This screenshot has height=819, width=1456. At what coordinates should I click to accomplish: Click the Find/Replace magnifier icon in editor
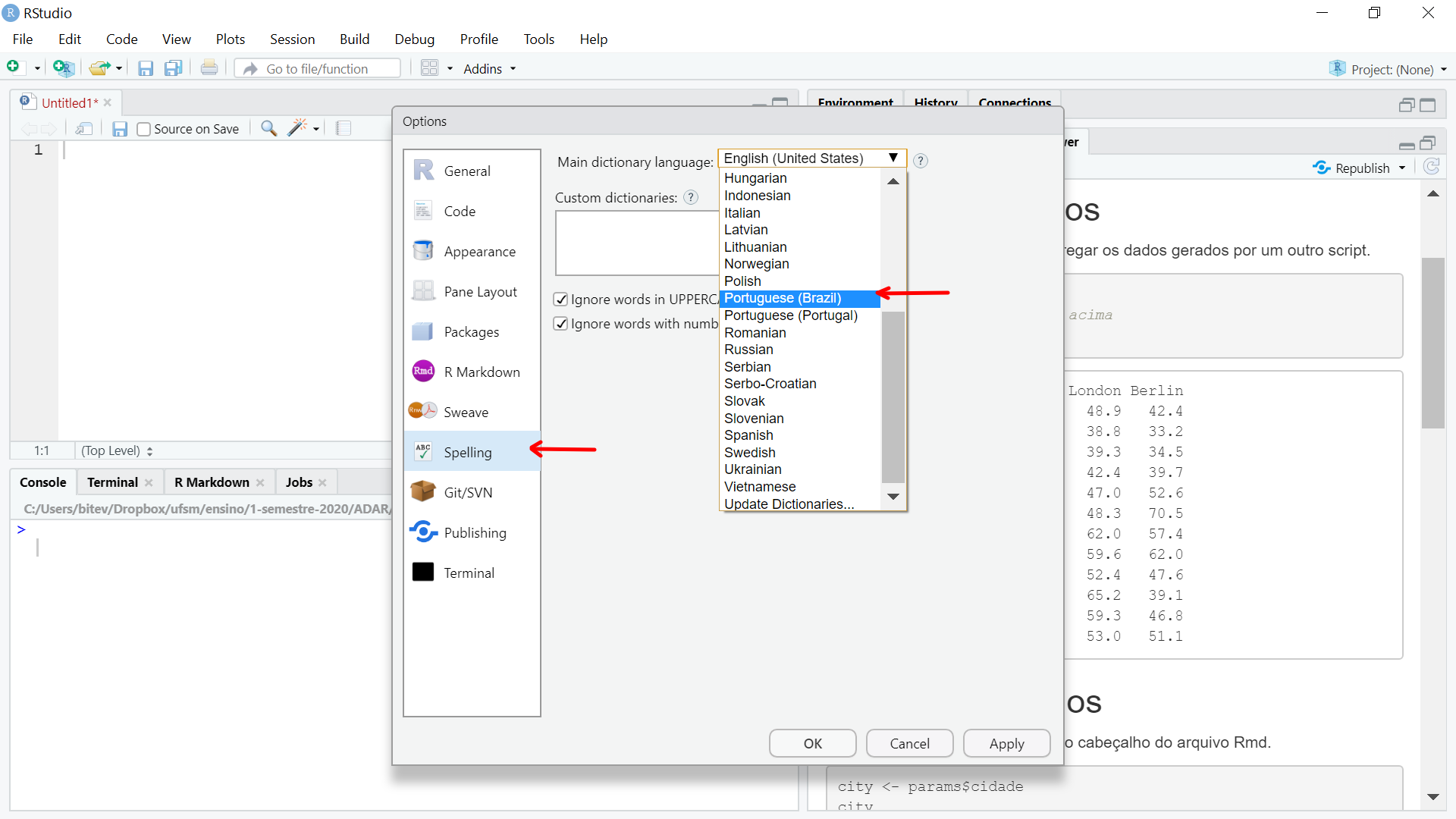point(268,128)
